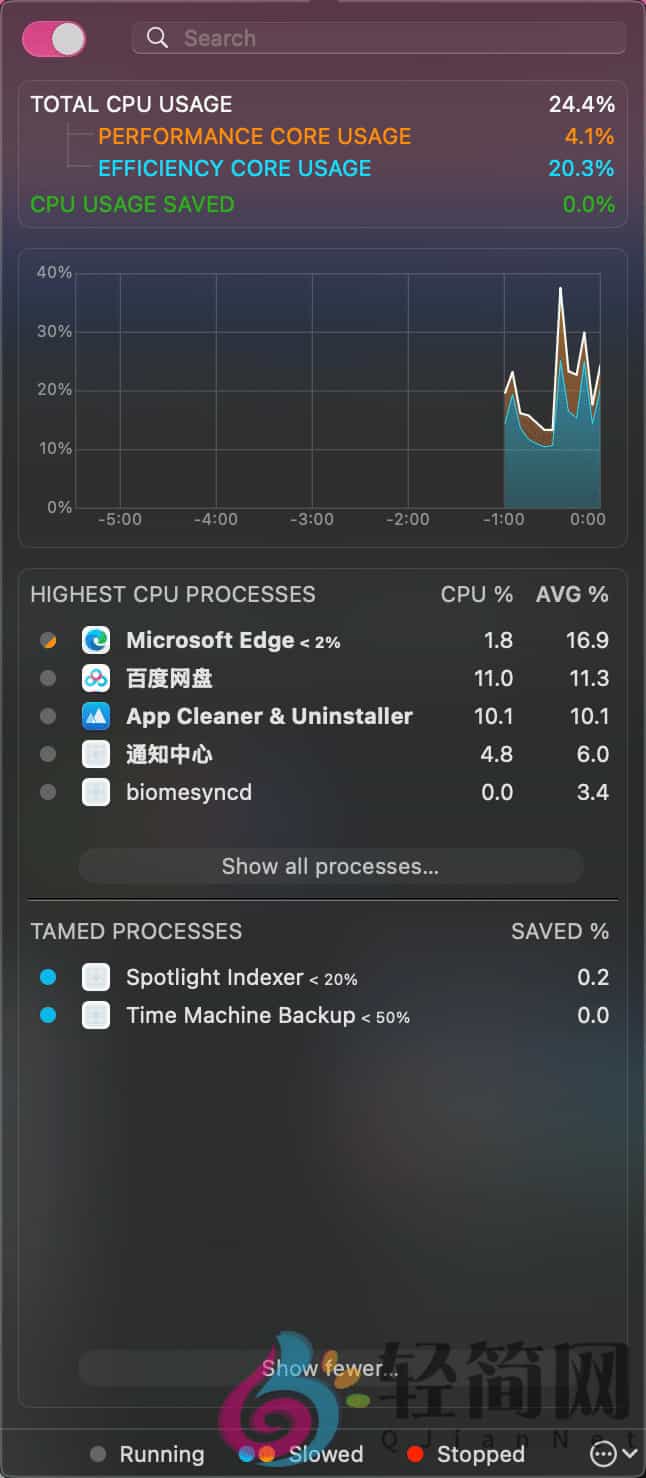
Task: Open the App Cleaner & Uninstaller icon
Action: [95, 716]
